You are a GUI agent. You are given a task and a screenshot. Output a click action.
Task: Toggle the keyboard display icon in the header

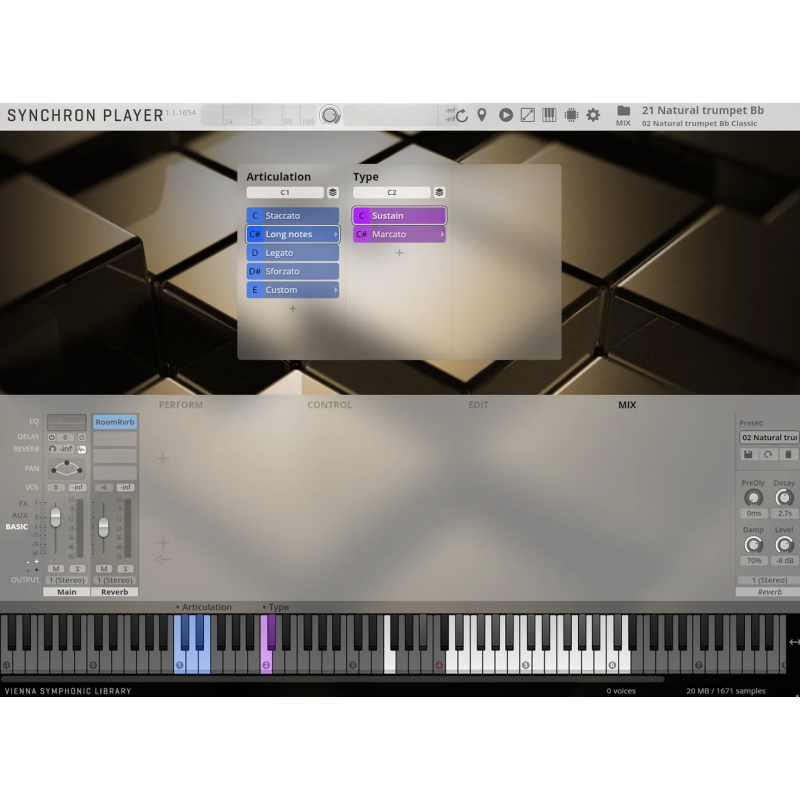pos(549,115)
